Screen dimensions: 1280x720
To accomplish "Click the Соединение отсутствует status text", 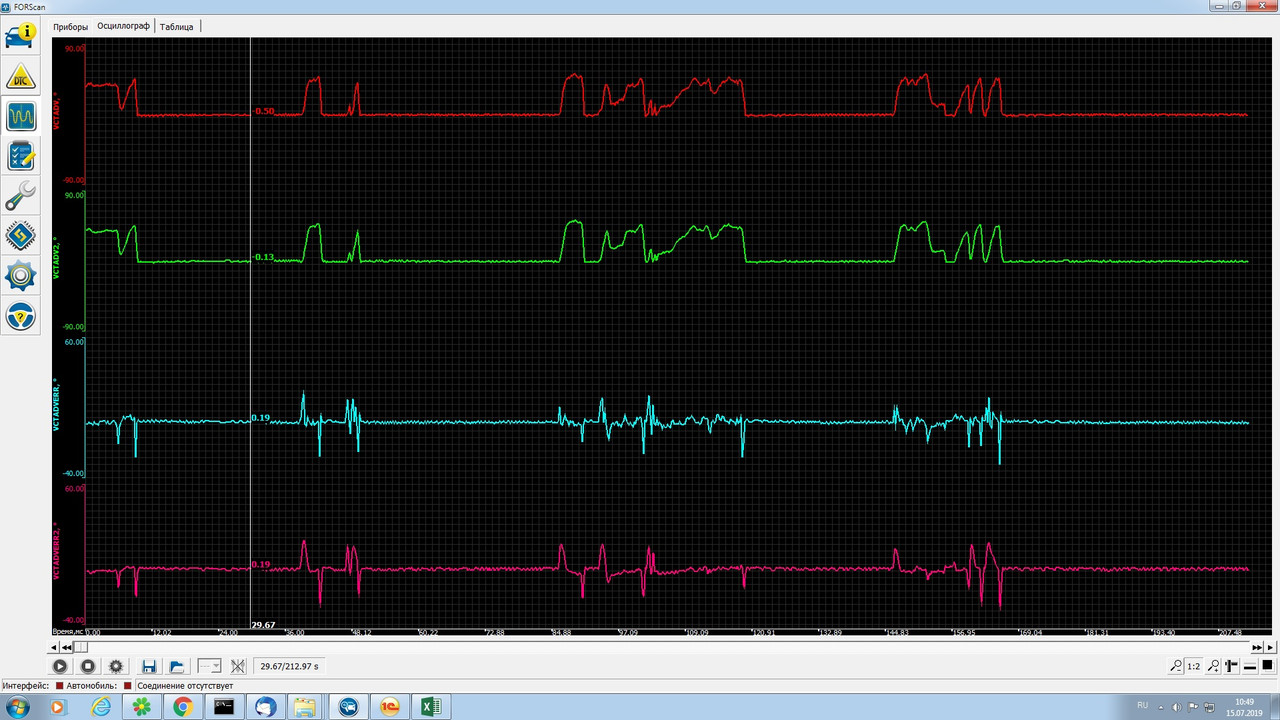I will click(x=185, y=686).
